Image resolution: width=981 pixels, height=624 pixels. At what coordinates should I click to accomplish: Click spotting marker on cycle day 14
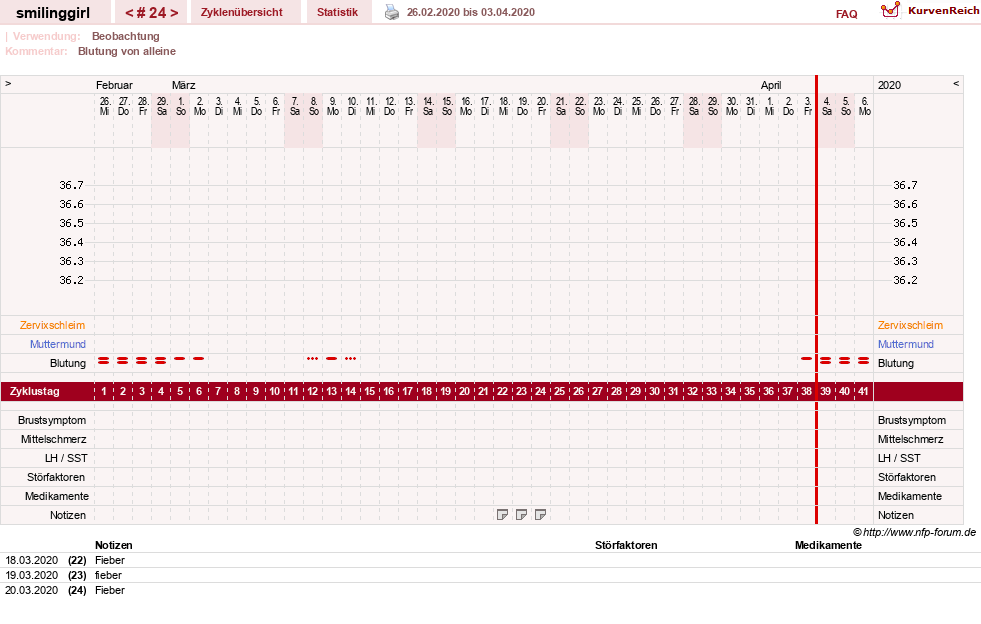coord(350,359)
